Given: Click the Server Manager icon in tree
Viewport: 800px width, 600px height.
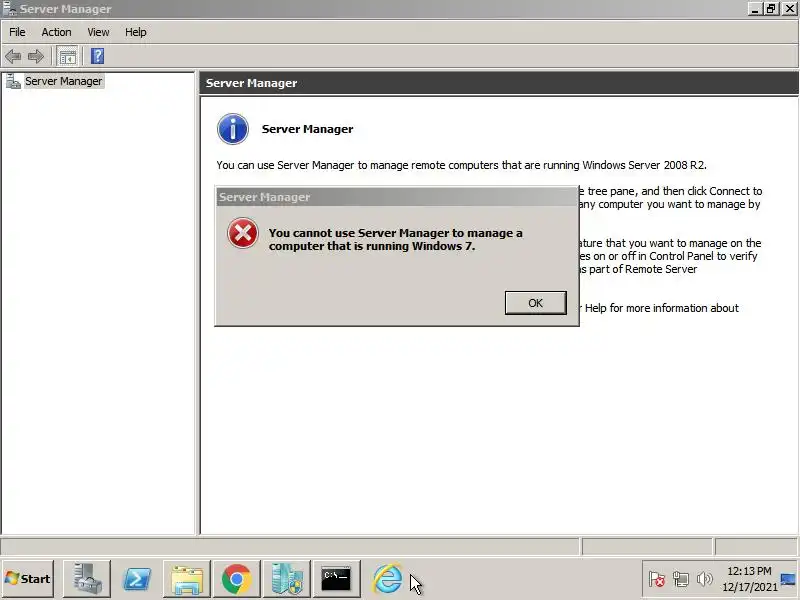Looking at the screenshot, I should point(13,81).
